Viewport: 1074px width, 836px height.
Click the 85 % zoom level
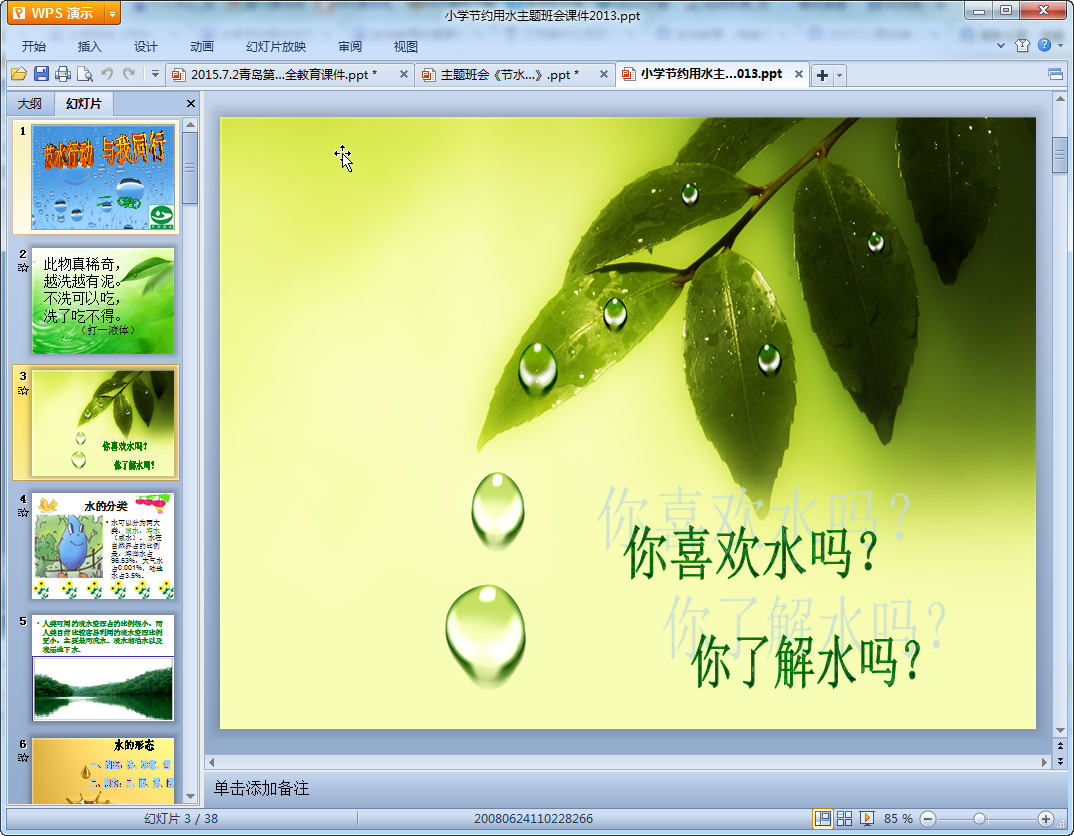pos(898,818)
